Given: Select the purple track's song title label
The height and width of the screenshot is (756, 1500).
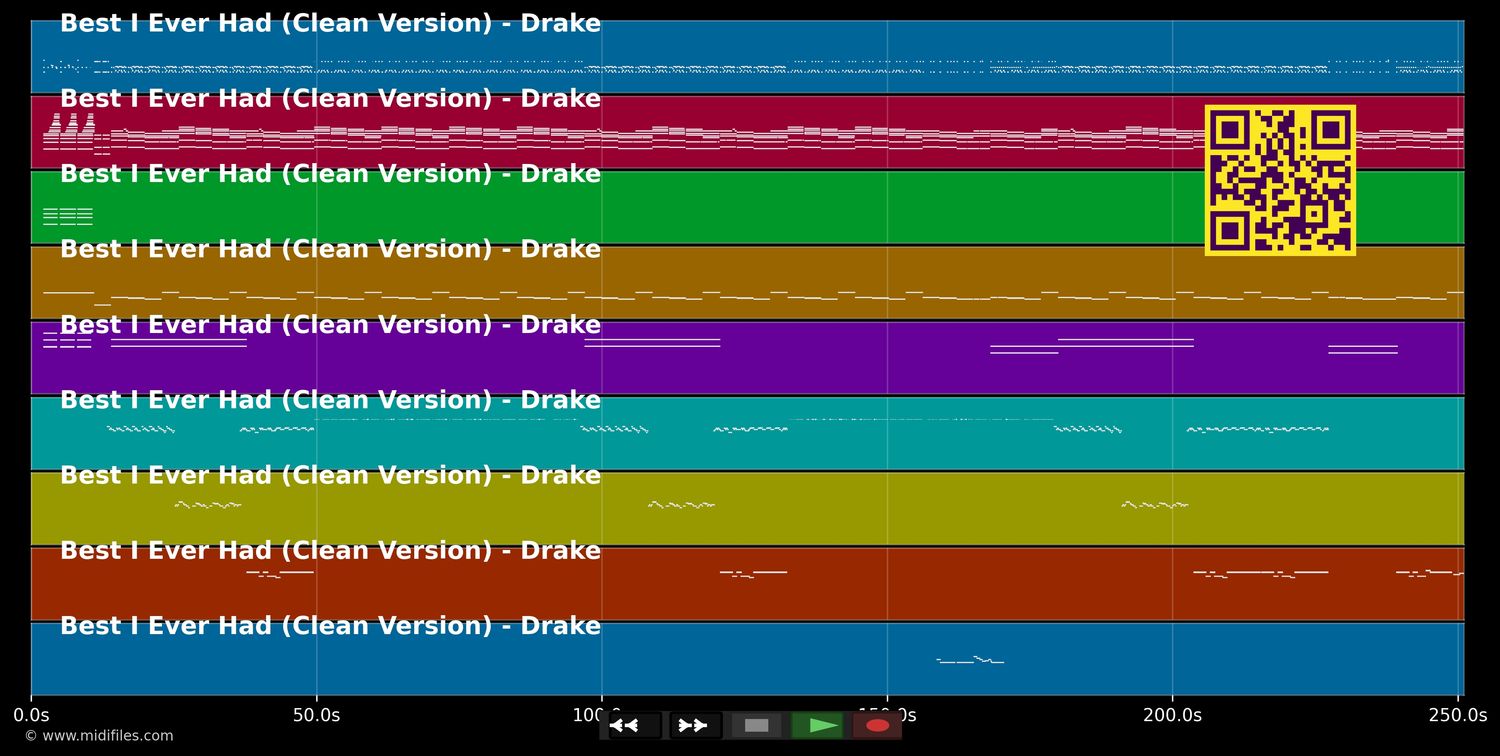Looking at the screenshot, I should pyautogui.click(x=330, y=325).
